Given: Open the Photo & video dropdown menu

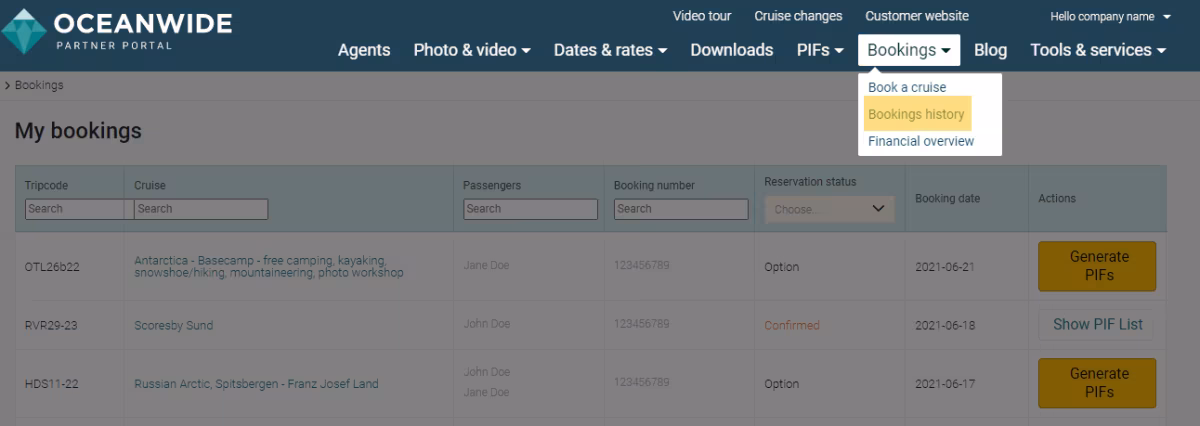Looking at the screenshot, I should [x=471, y=50].
